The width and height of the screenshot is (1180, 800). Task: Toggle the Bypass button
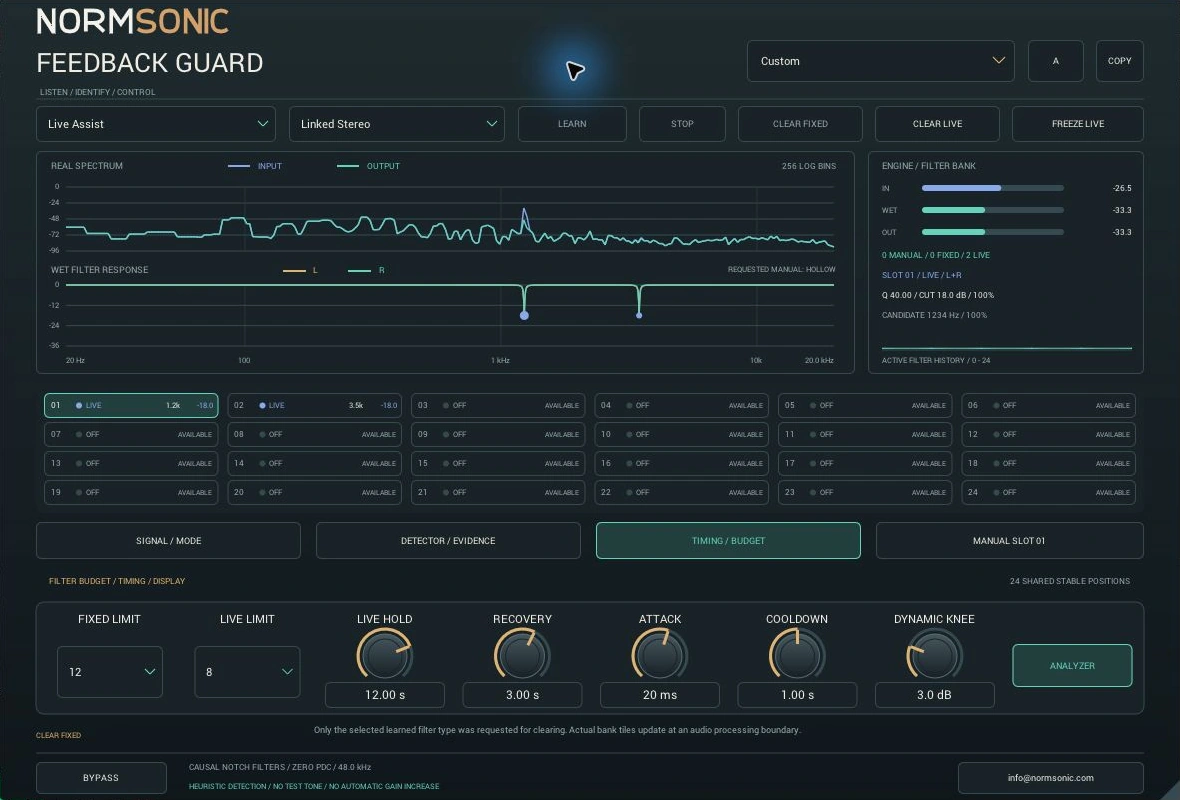[x=101, y=777]
